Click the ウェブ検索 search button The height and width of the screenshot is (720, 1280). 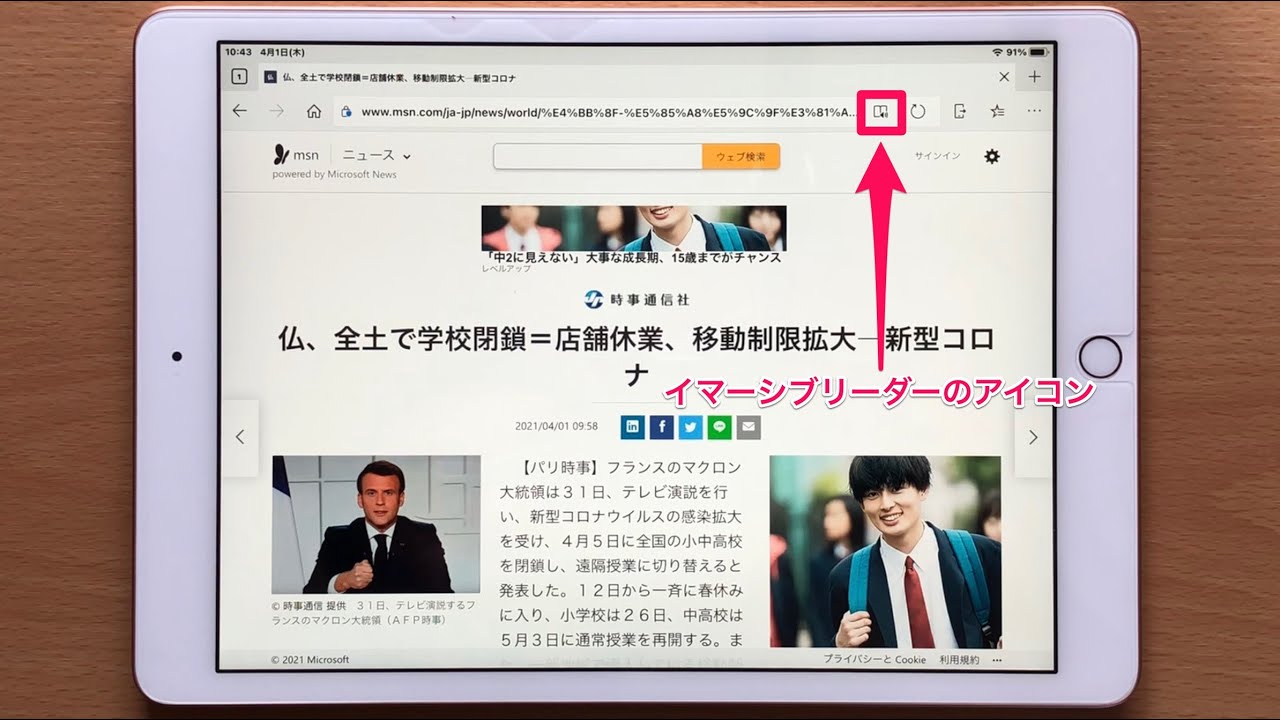click(x=740, y=157)
